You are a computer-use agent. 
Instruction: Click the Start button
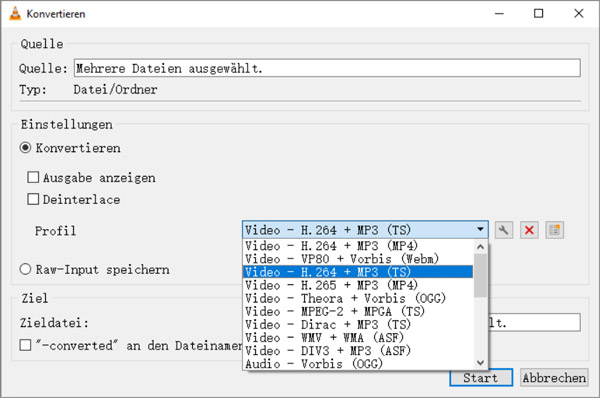pos(481,378)
